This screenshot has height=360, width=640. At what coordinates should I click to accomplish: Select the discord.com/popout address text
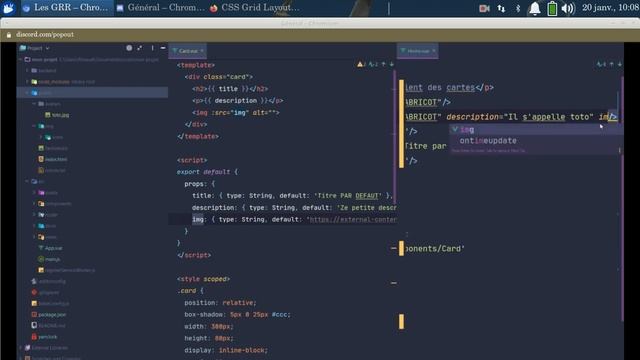[x=45, y=35]
